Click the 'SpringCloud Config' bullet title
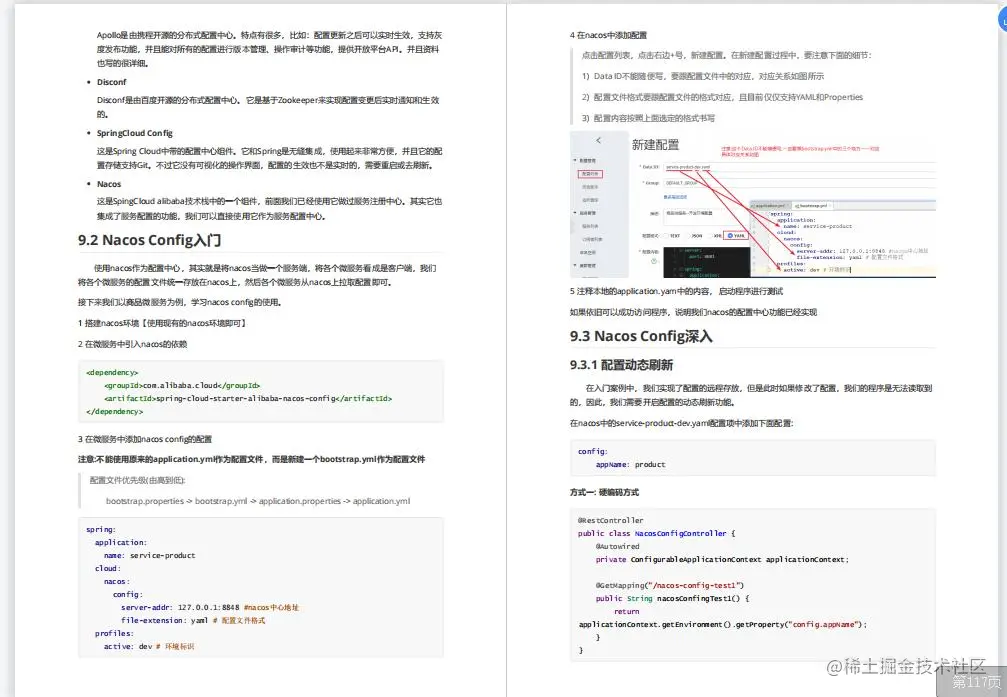 135,133
